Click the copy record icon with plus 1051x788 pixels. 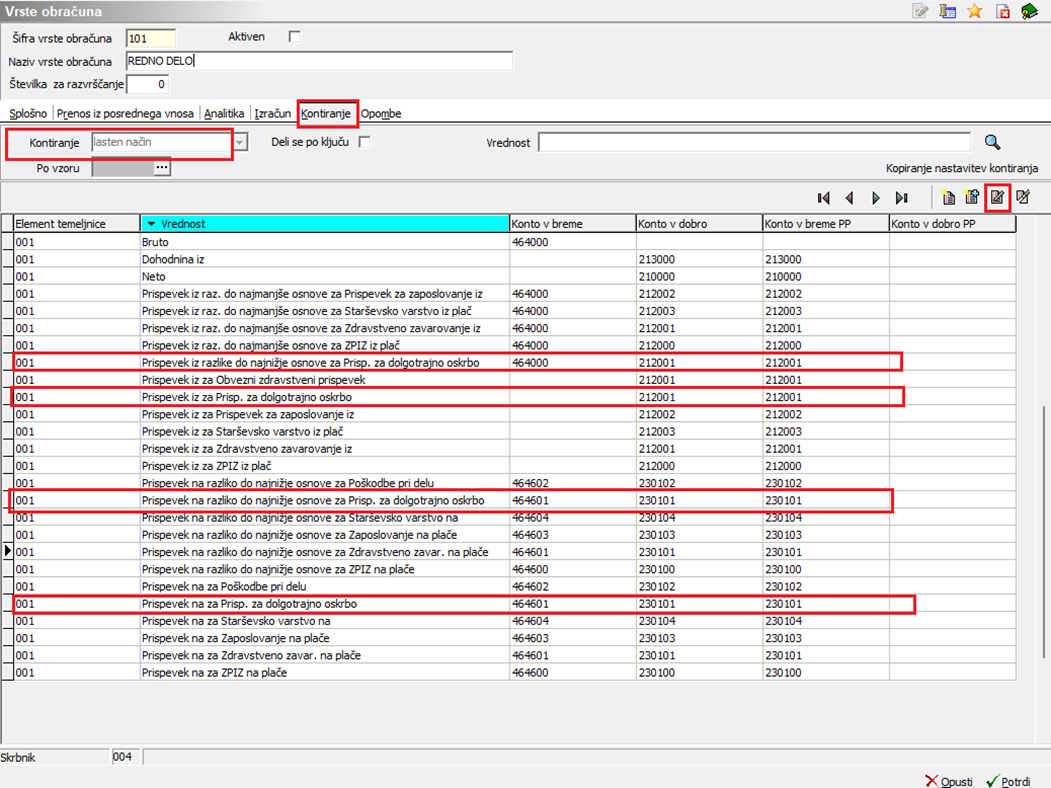(972, 197)
